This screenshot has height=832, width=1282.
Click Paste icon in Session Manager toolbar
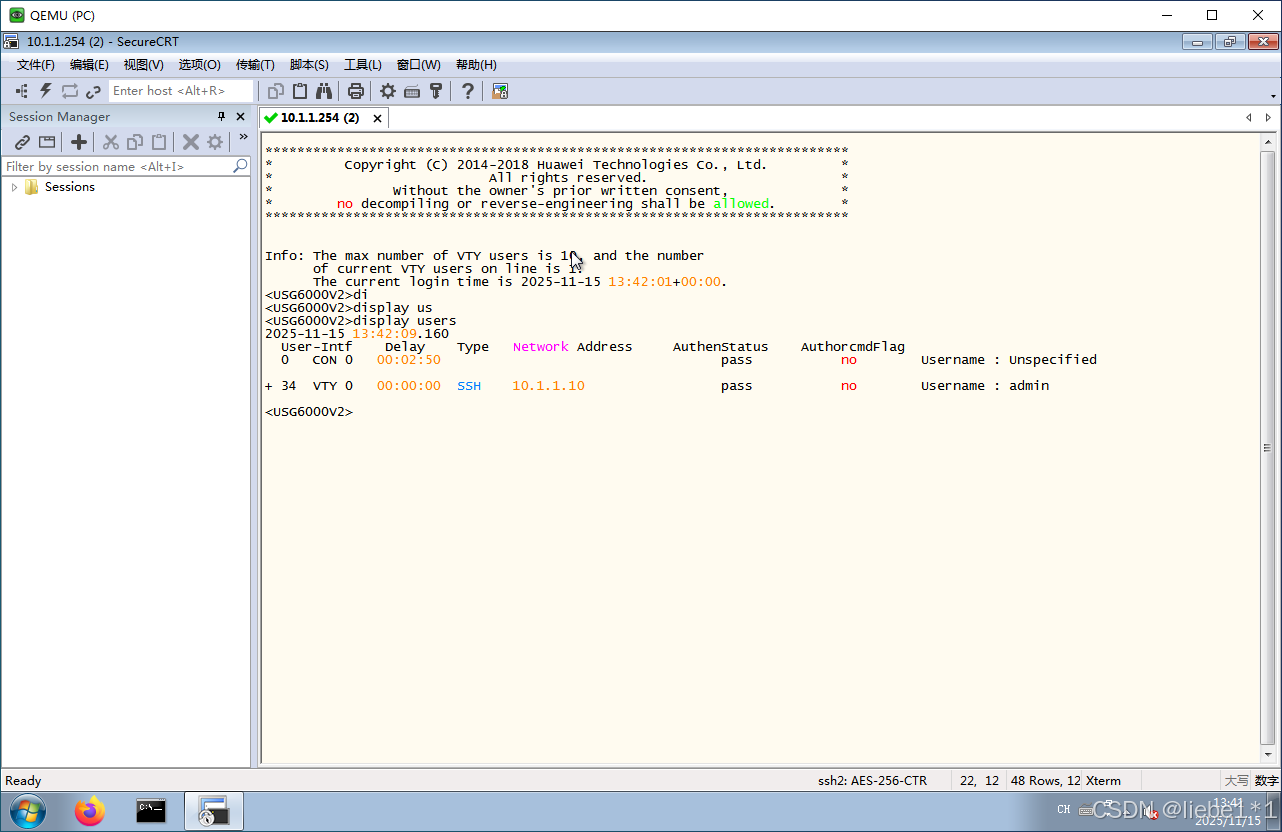click(159, 142)
